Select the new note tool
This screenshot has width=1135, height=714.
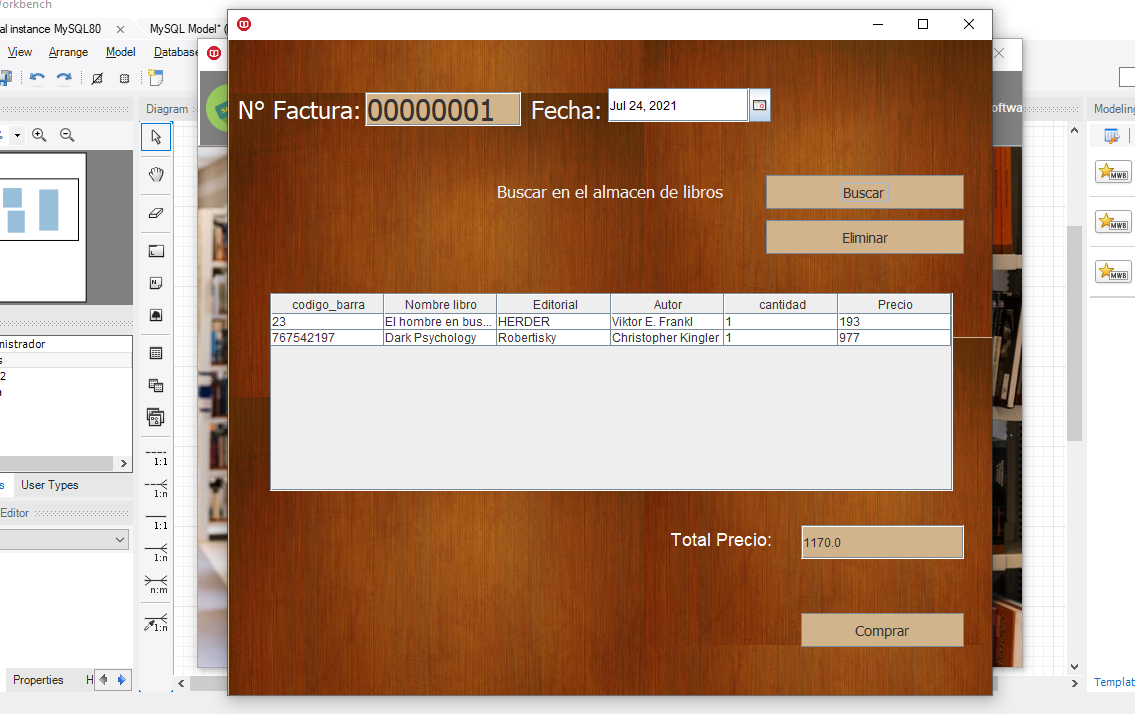(156, 283)
